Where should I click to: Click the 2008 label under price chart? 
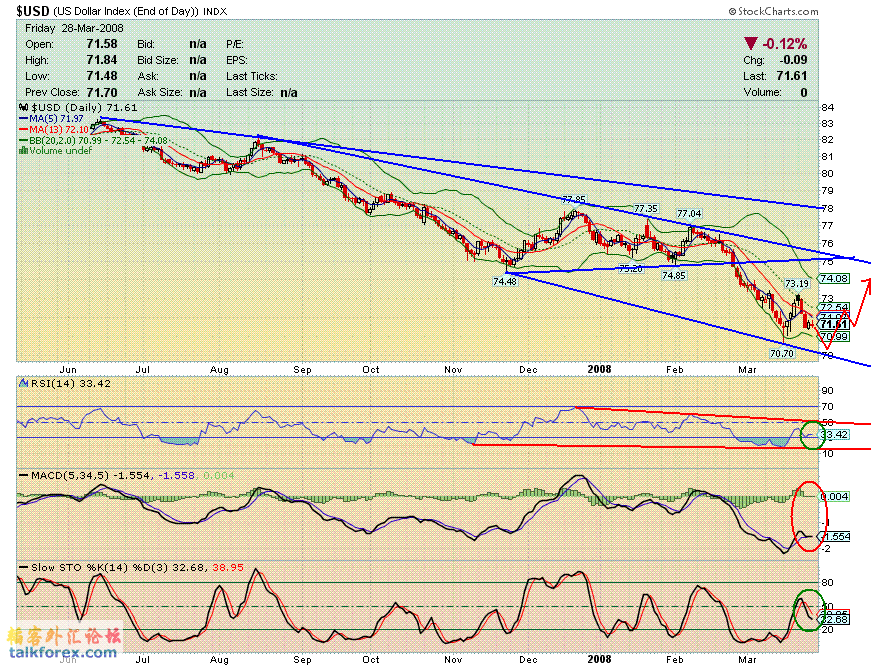pyautogui.click(x=599, y=369)
